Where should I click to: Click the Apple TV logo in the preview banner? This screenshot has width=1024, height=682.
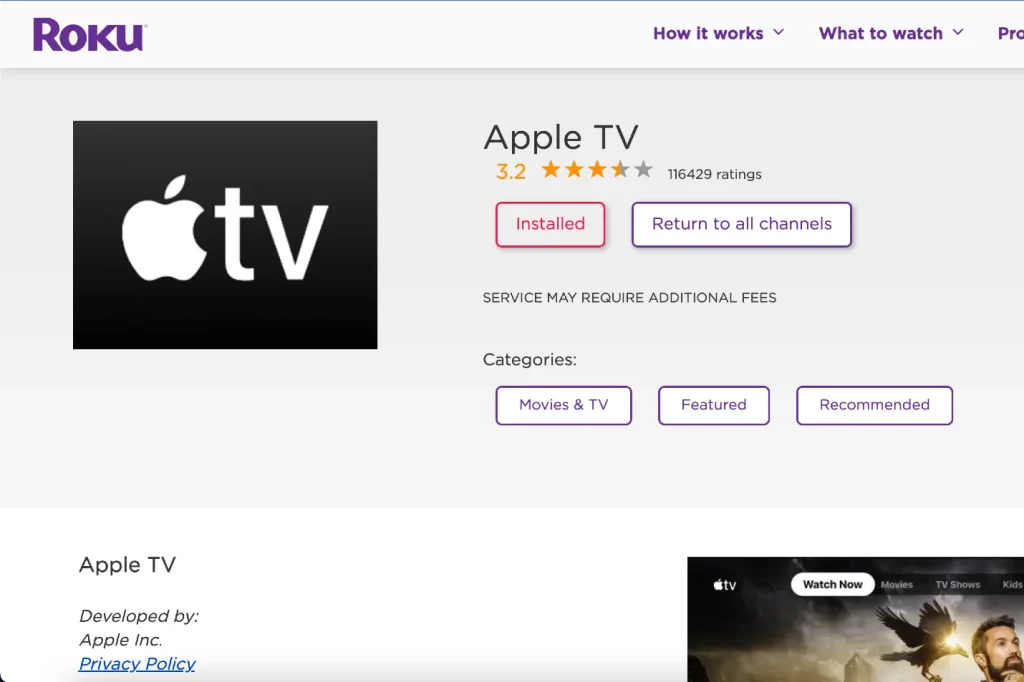coord(723,584)
